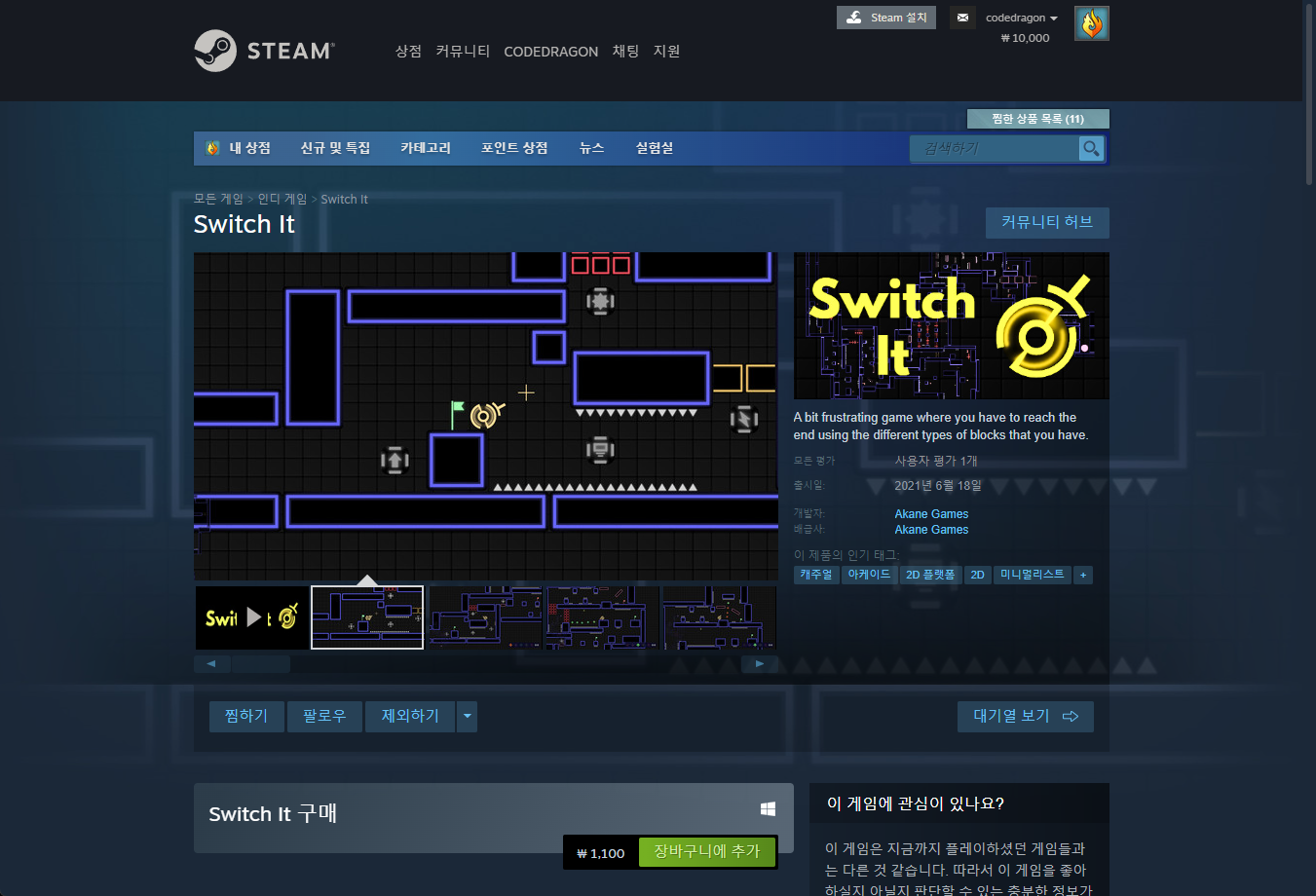This screenshot has width=1316, height=896.
Task: Click the 2D 플랫폼 tag
Action: coord(930,575)
